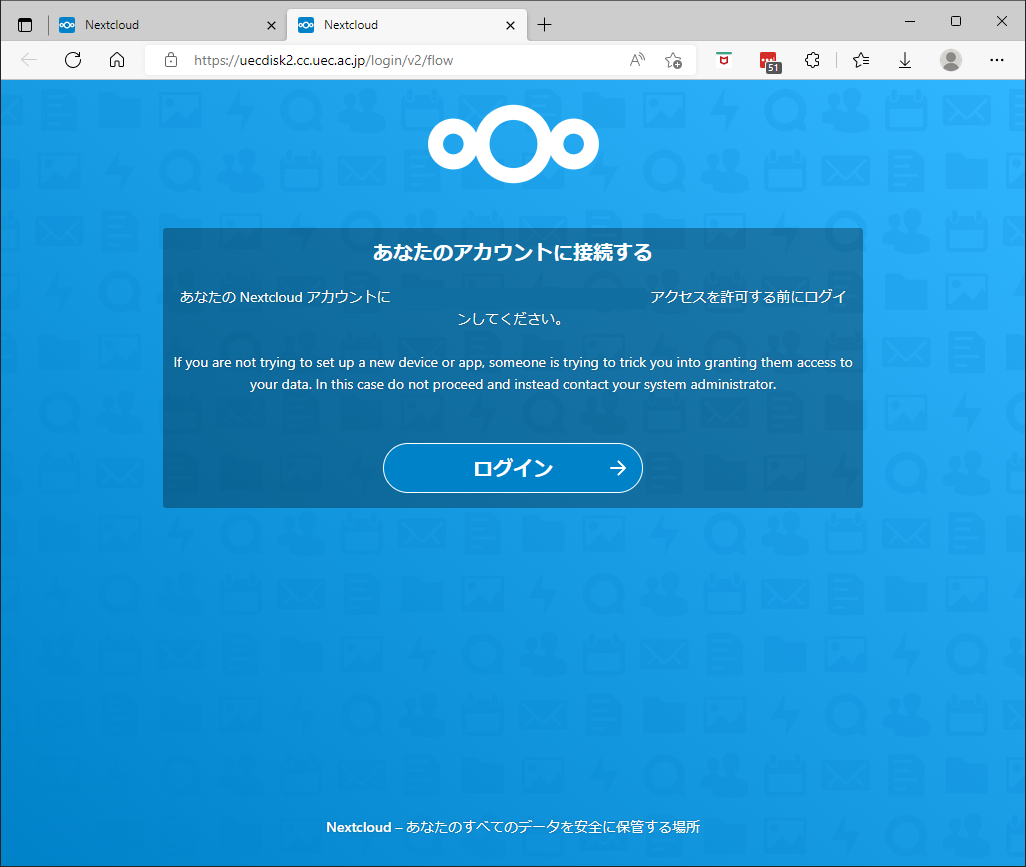Close the first Nextcloud tab
The image size is (1026, 867).
[272, 26]
